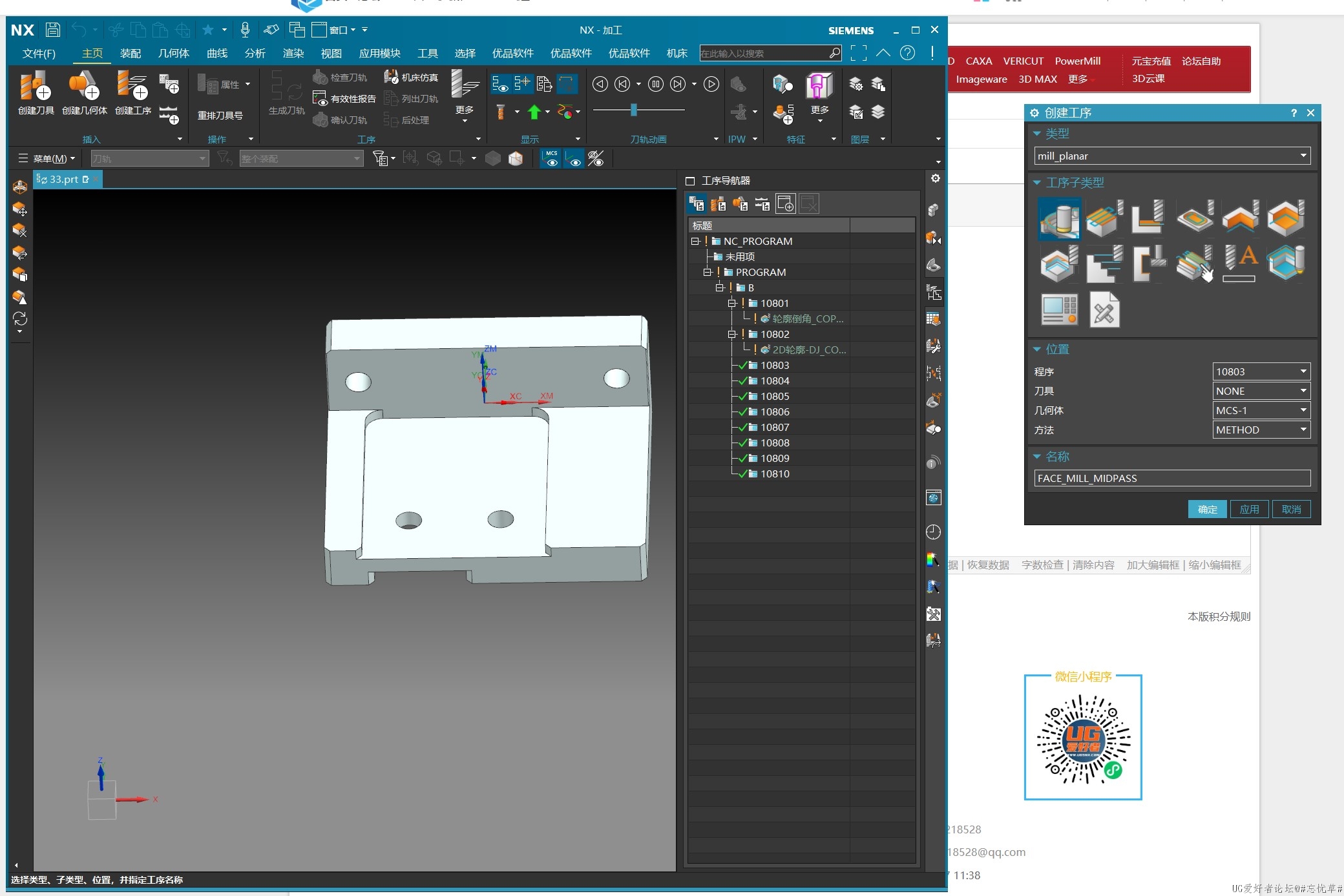Click the Apply (应用) button in dialog
The width and height of the screenshot is (1344, 896).
click(1249, 509)
